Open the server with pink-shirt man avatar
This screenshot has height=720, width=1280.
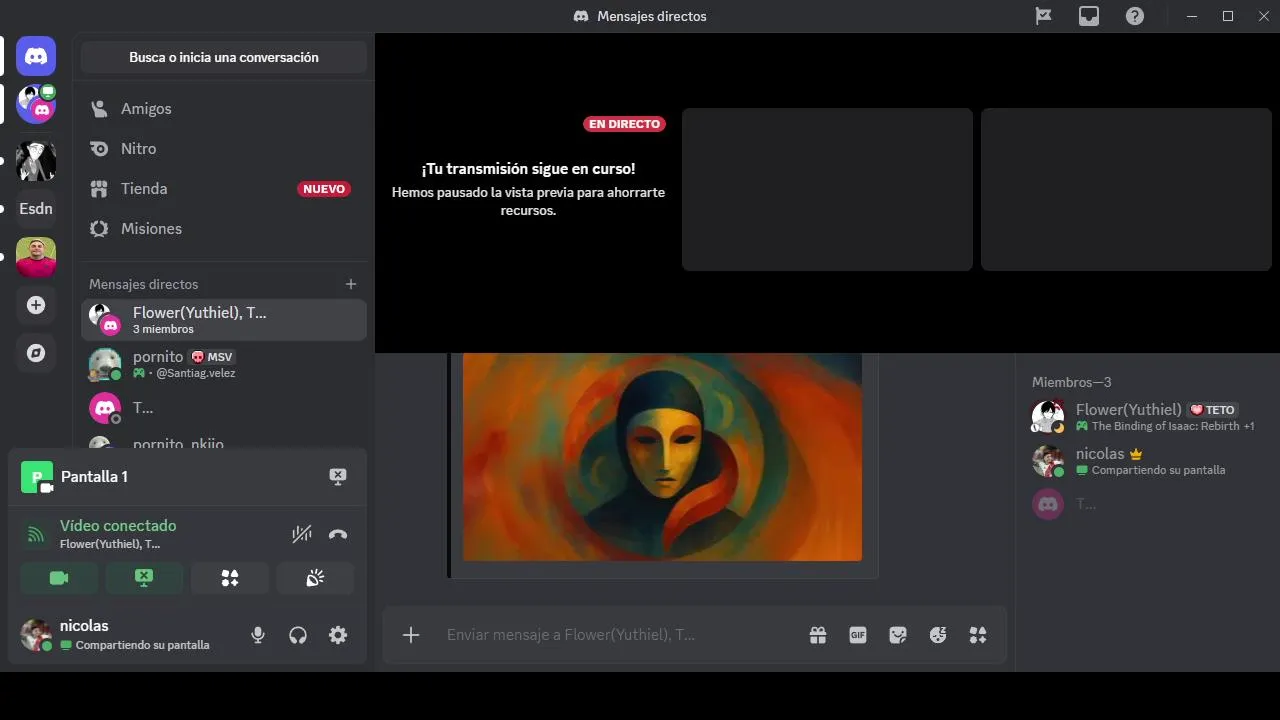pyautogui.click(x=36, y=257)
